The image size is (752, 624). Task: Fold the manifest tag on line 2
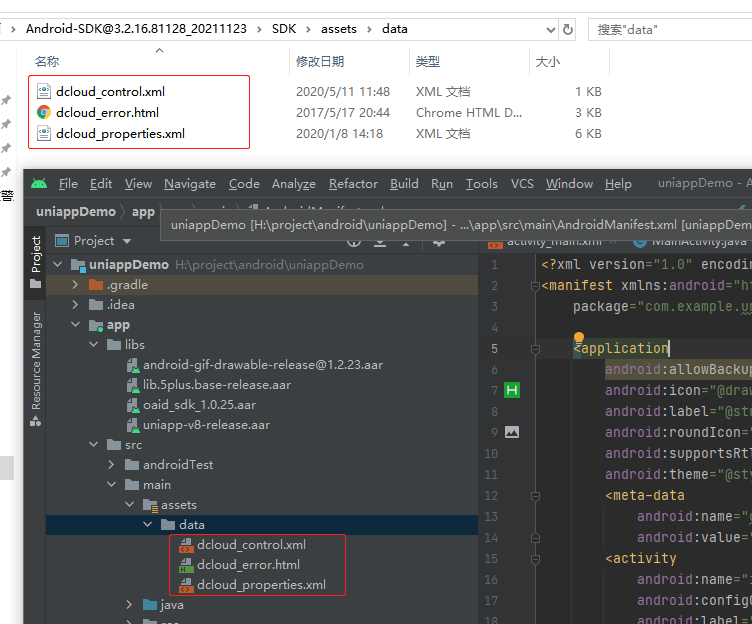click(536, 286)
